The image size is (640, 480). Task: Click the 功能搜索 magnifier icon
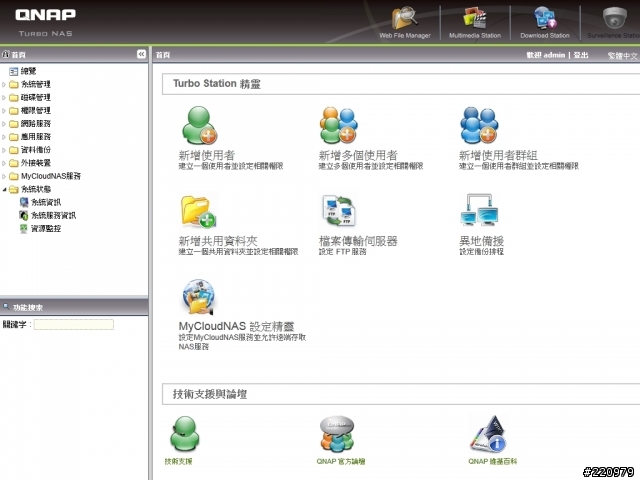tap(6, 307)
